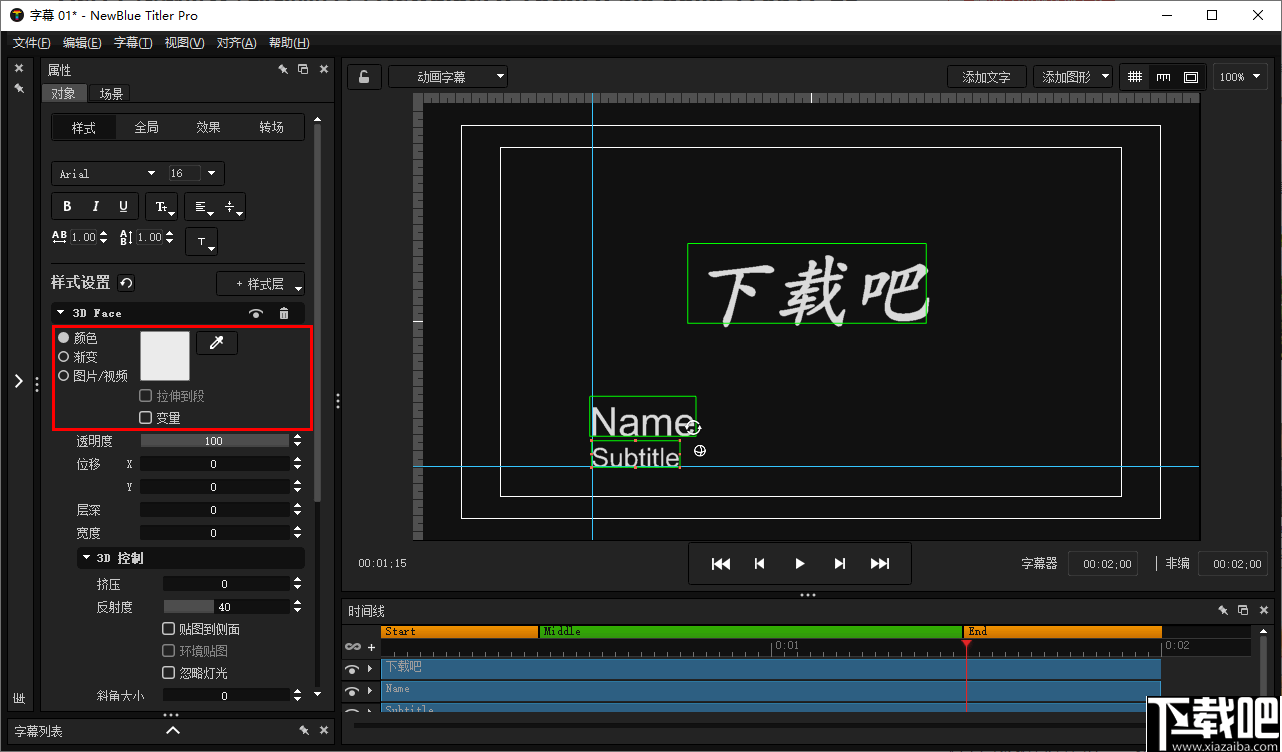Image resolution: width=1282 pixels, height=752 pixels.
Task: Hide the Name track using its eye toggle
Action: 352,690
